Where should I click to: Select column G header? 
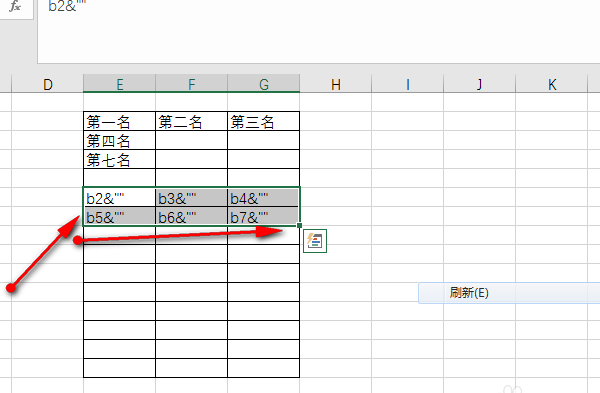(x=264, y=84)
